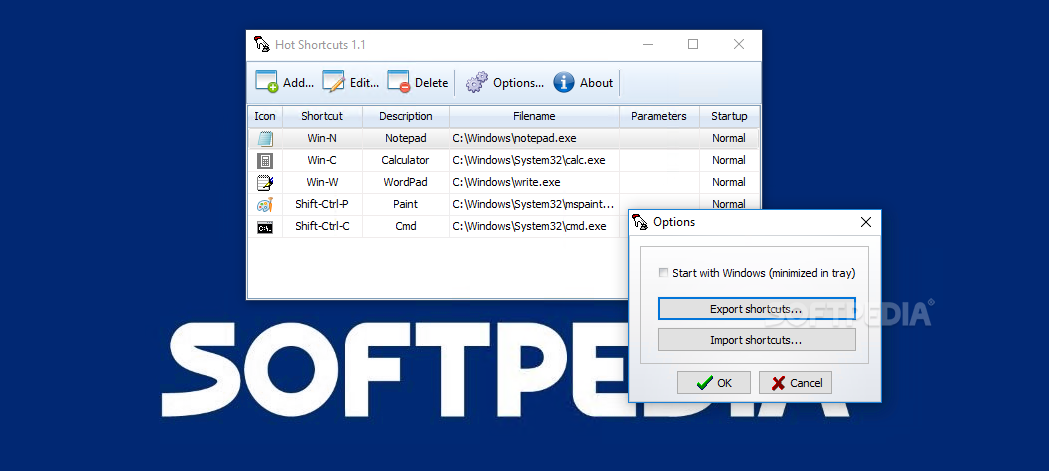Sort by the Description column header
The image size is (1049, 471).
[x=406, y=116]
